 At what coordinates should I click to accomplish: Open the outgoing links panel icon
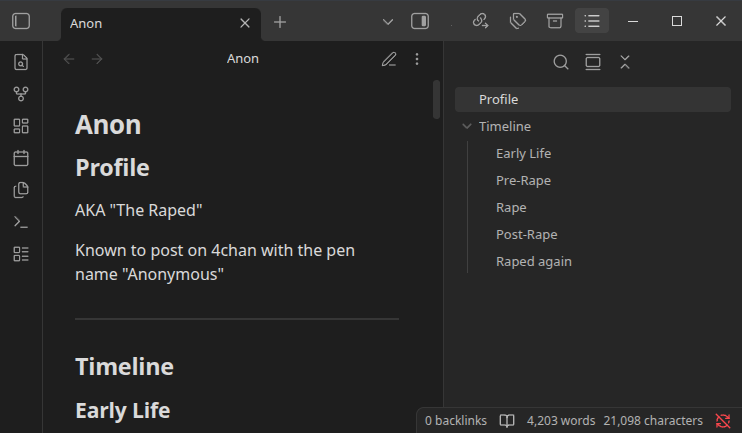click(x=480, y=21)
